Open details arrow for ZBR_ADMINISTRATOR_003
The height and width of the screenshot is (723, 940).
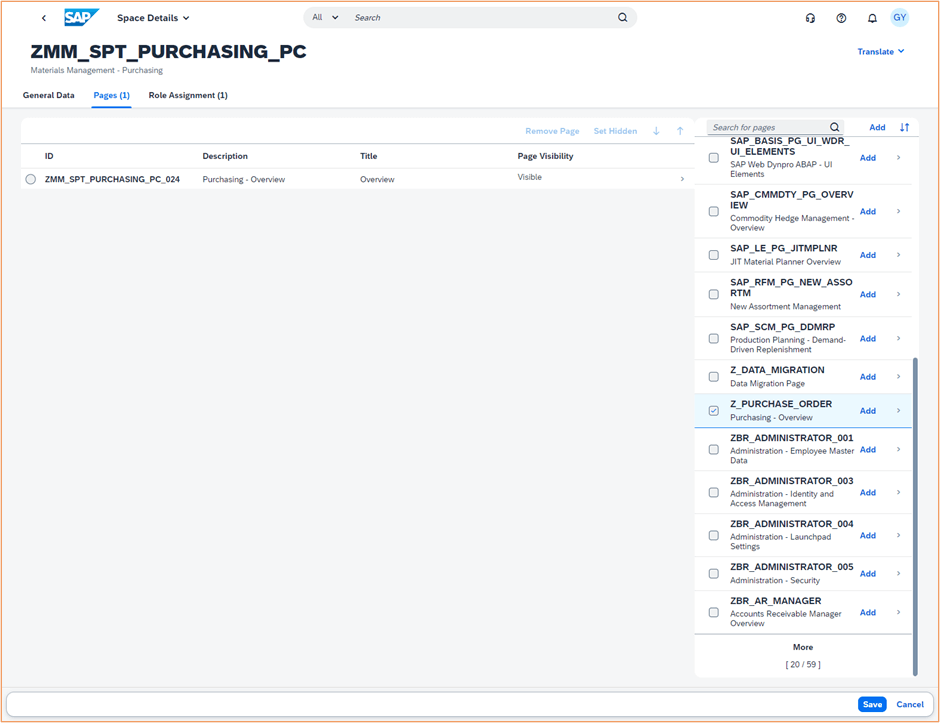tap(898, 492)
